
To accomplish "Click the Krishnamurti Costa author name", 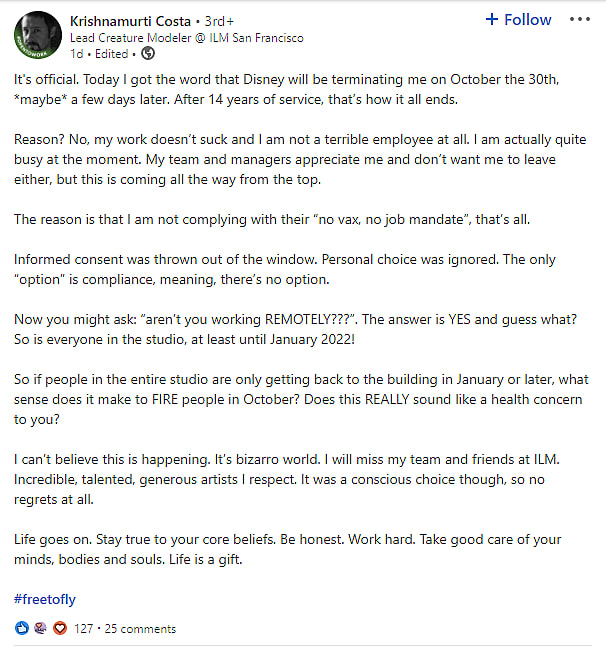I will pyautogui.click(x=132, y=21).
